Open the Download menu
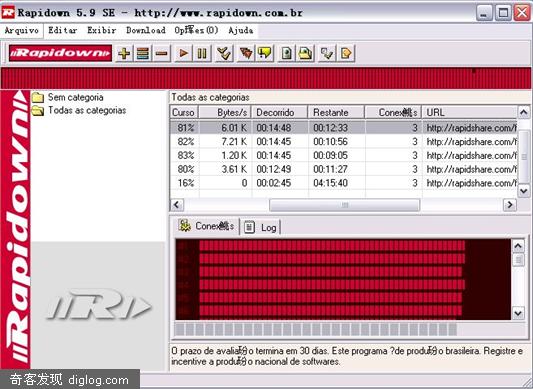 (x=146, y=30)
